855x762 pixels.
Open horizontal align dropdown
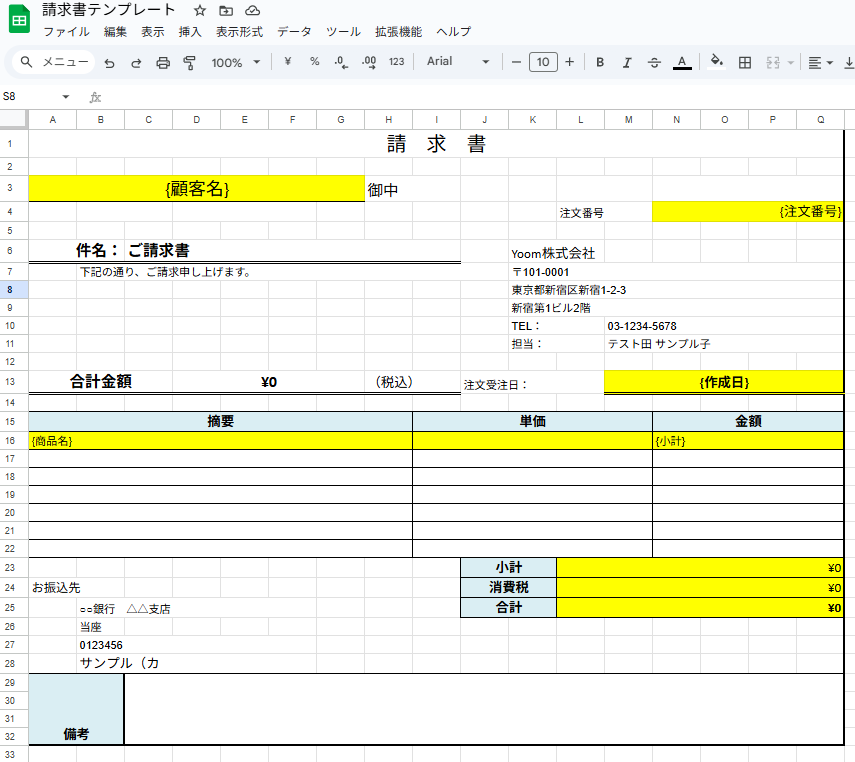click(x=820, y=63)
